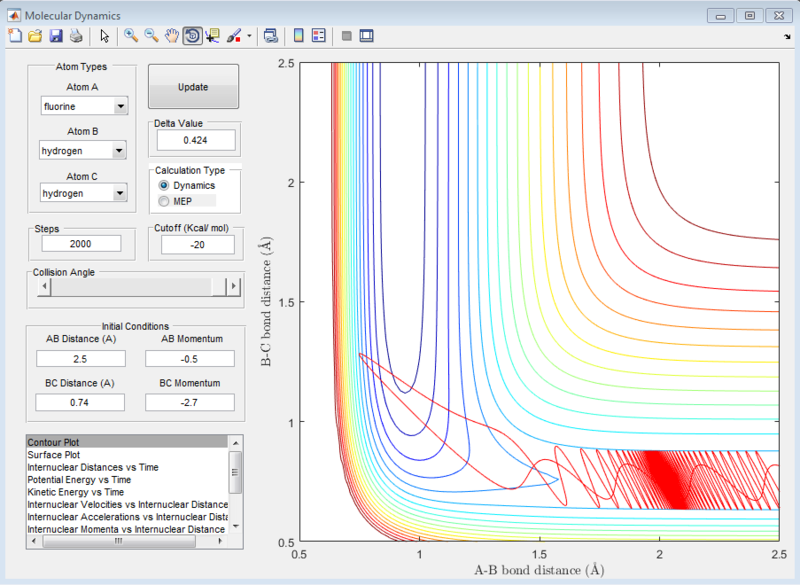The height and width of the screenshot is (585, 800).
Task: Open a file with the folder icon
Action: [35, 36]
